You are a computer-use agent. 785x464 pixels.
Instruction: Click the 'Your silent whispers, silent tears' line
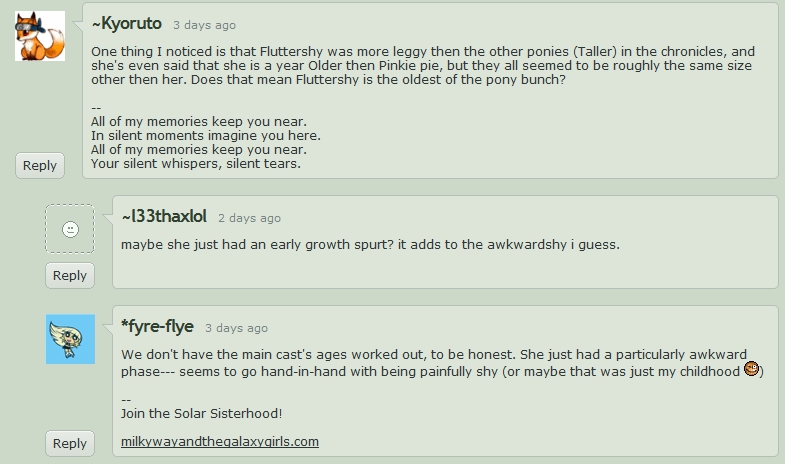(195, 163)
